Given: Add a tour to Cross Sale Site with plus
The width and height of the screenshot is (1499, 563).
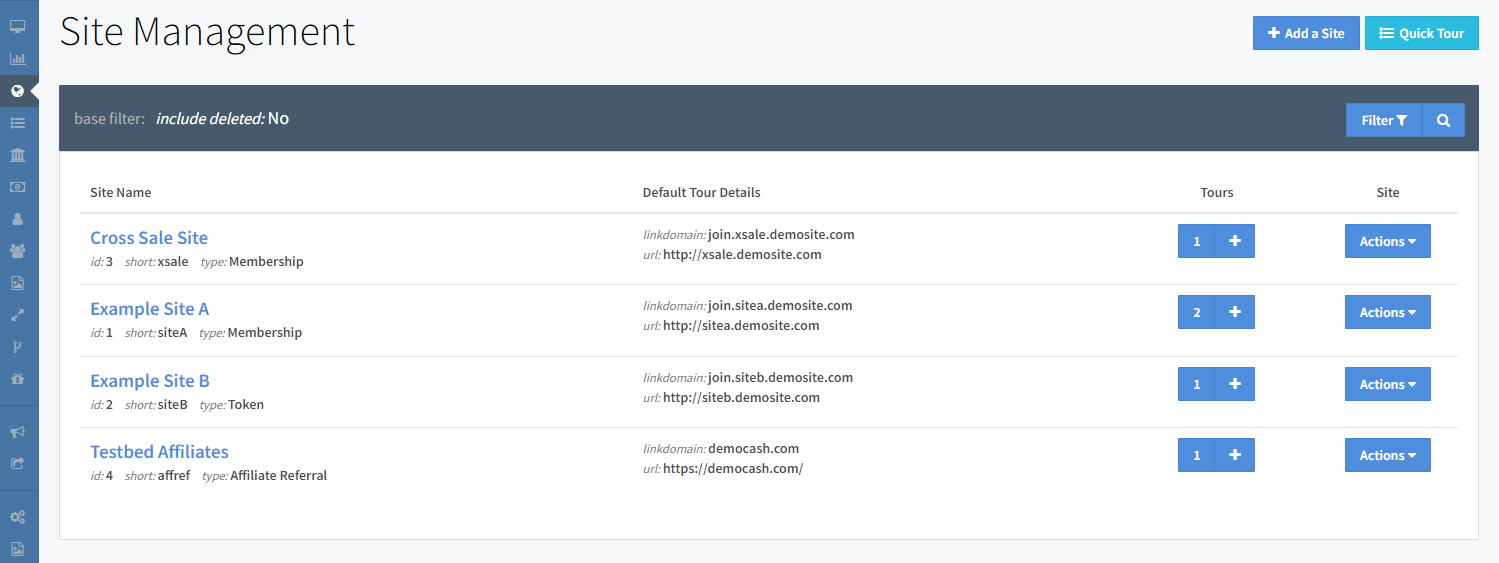Looking at the screenshot, I should coord(1234,241).
